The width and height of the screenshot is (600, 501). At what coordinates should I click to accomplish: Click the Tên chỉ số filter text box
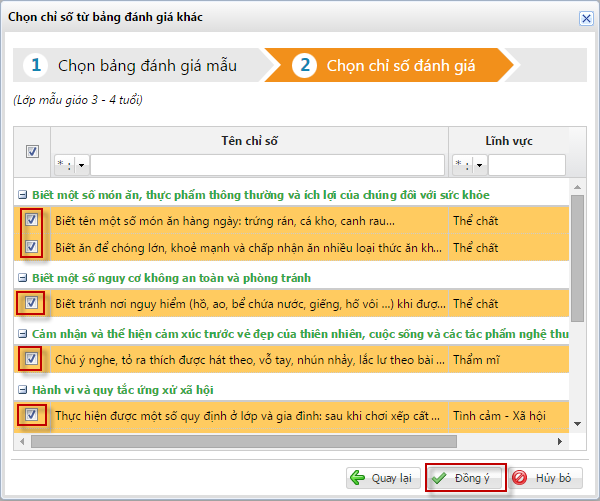click(x=267, y=165)
